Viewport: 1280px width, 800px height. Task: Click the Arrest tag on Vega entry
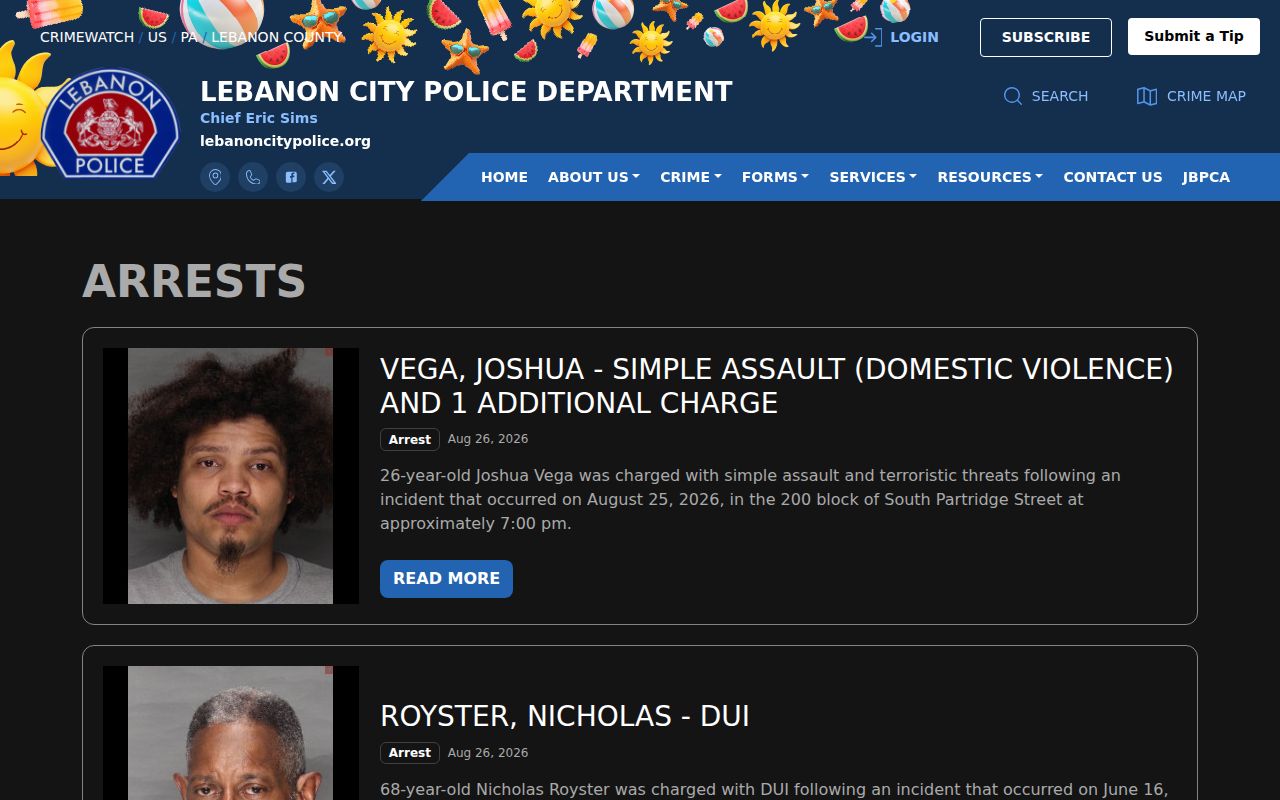click(x=410, y=440)
